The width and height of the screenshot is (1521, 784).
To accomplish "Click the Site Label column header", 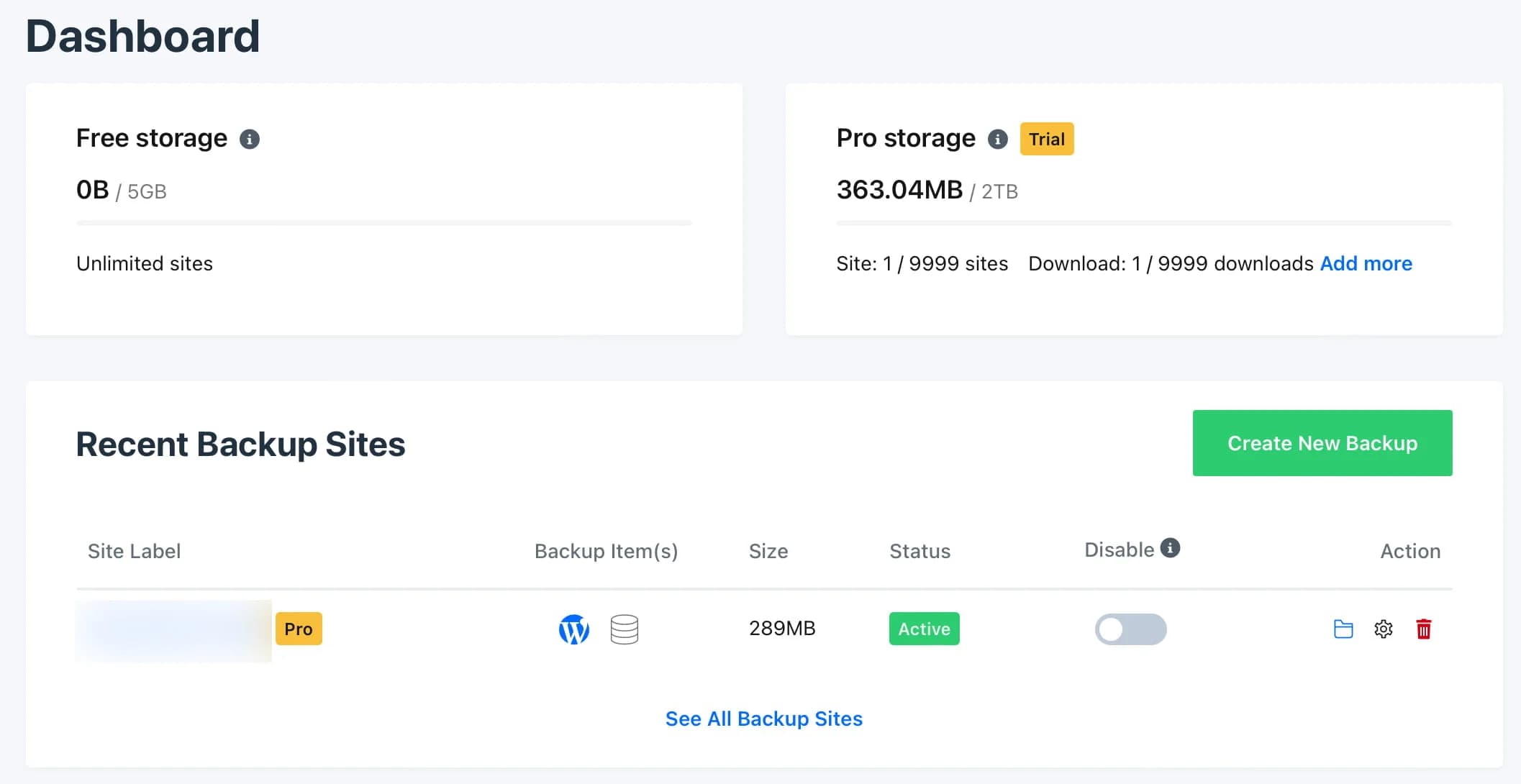I will pos(133,551).
